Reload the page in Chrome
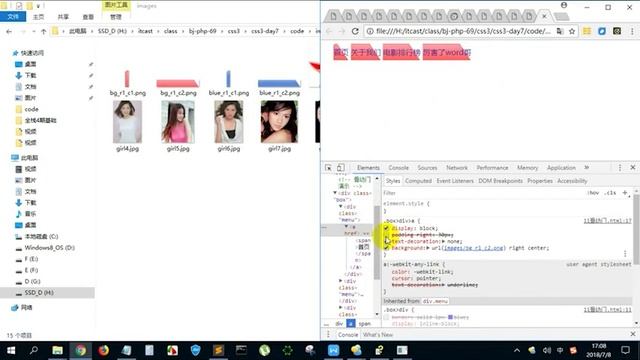 [x=355, y=31]
